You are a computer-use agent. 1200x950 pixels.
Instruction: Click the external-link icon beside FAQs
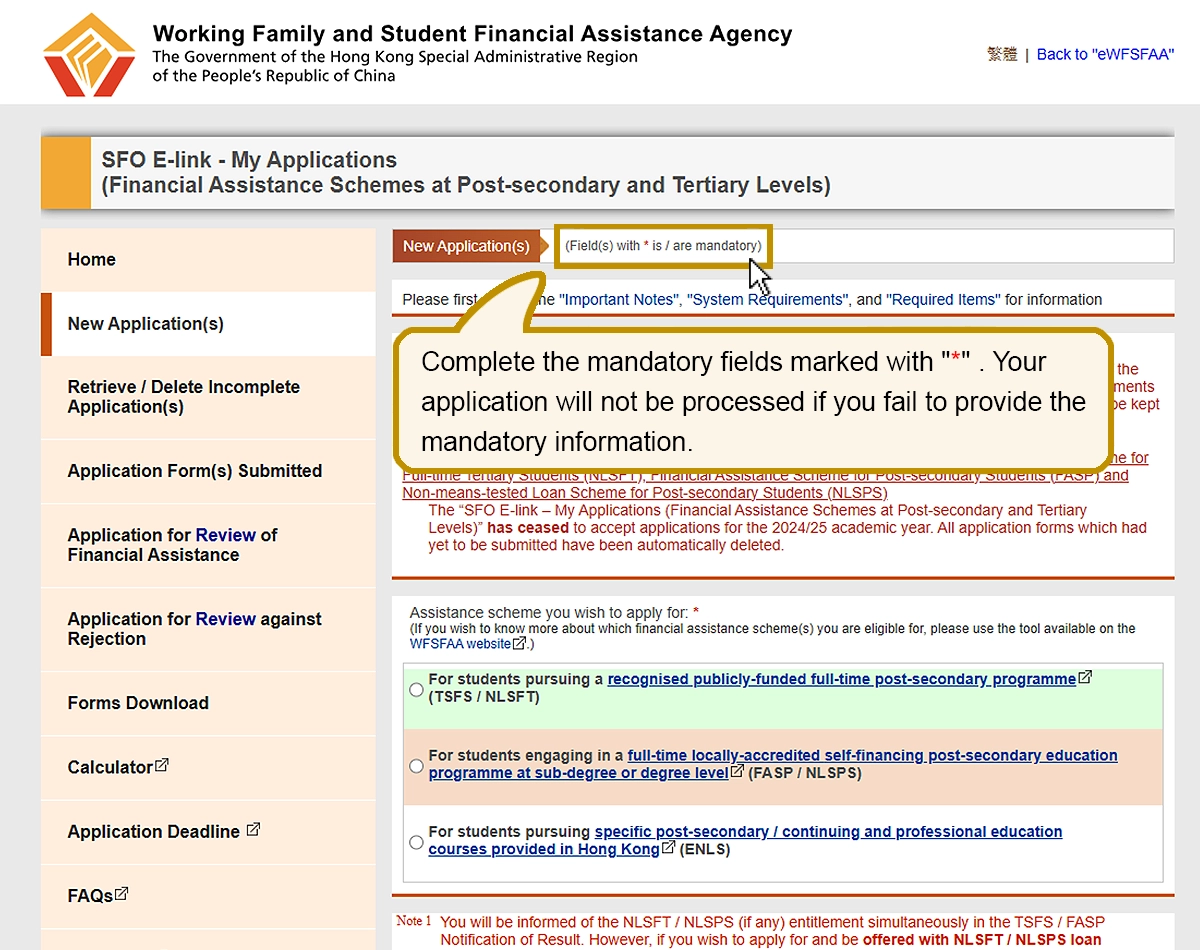point(122,894)
